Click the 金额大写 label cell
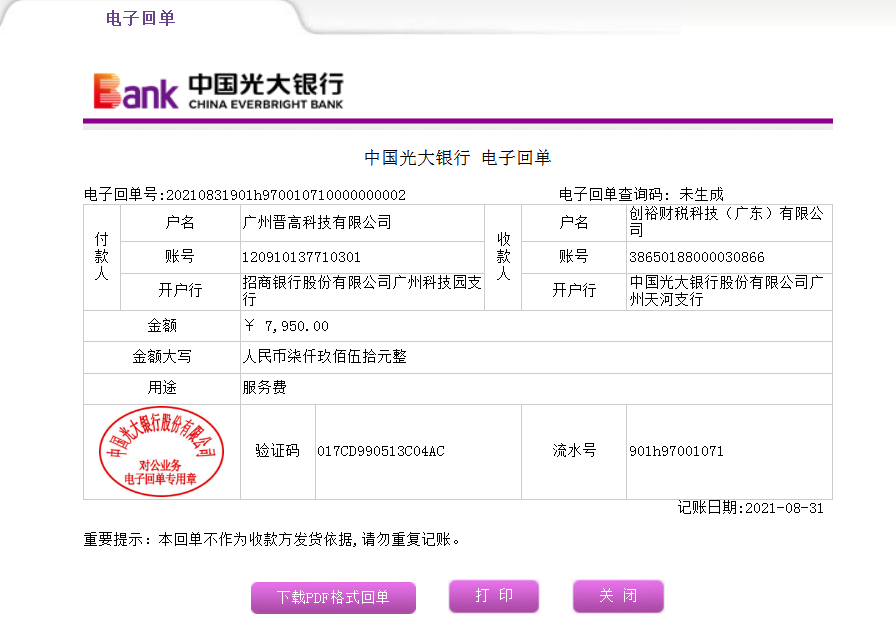896x627 pixels. coord(162,357)
